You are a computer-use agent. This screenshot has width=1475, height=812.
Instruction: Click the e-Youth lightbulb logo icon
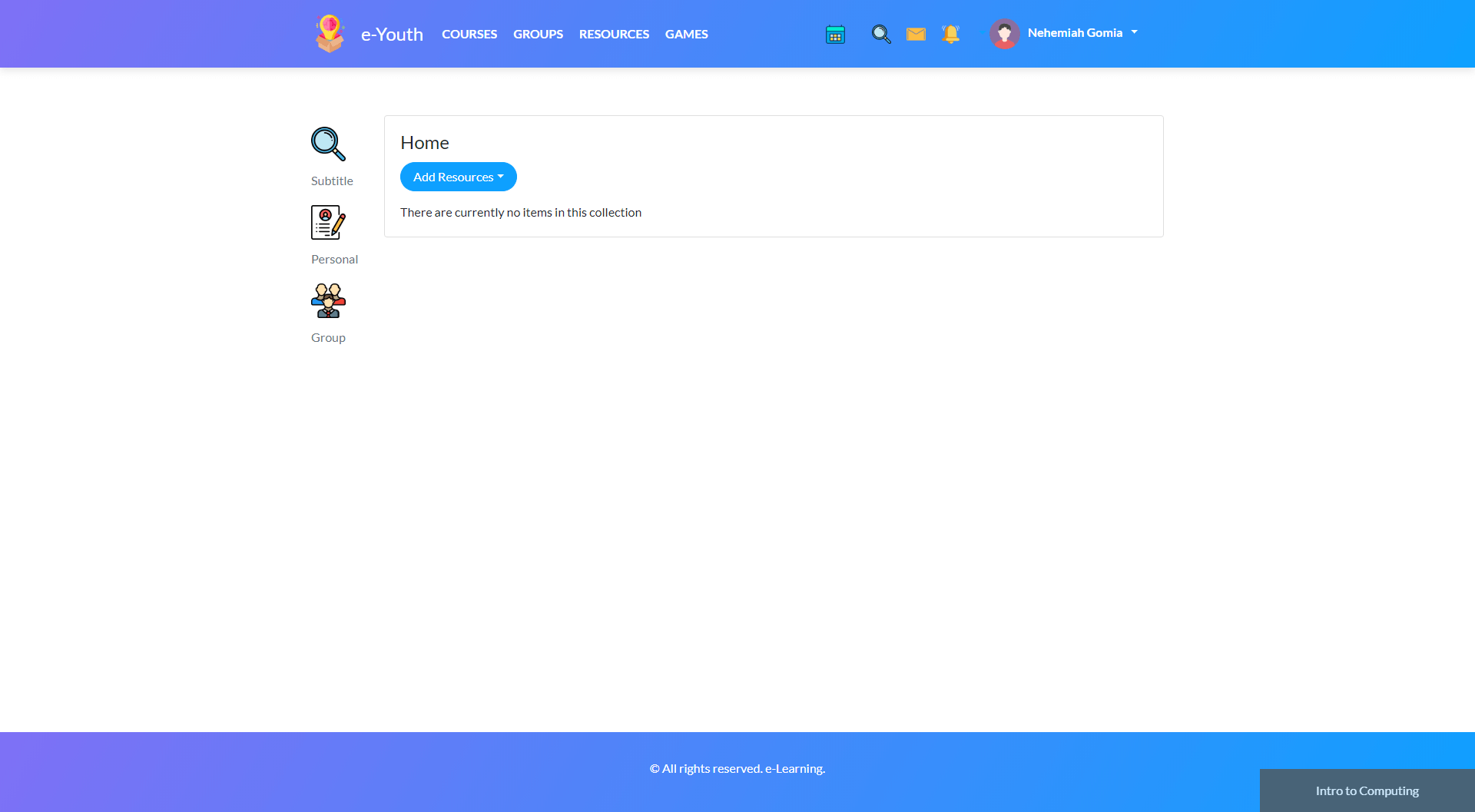pos(330,34)
